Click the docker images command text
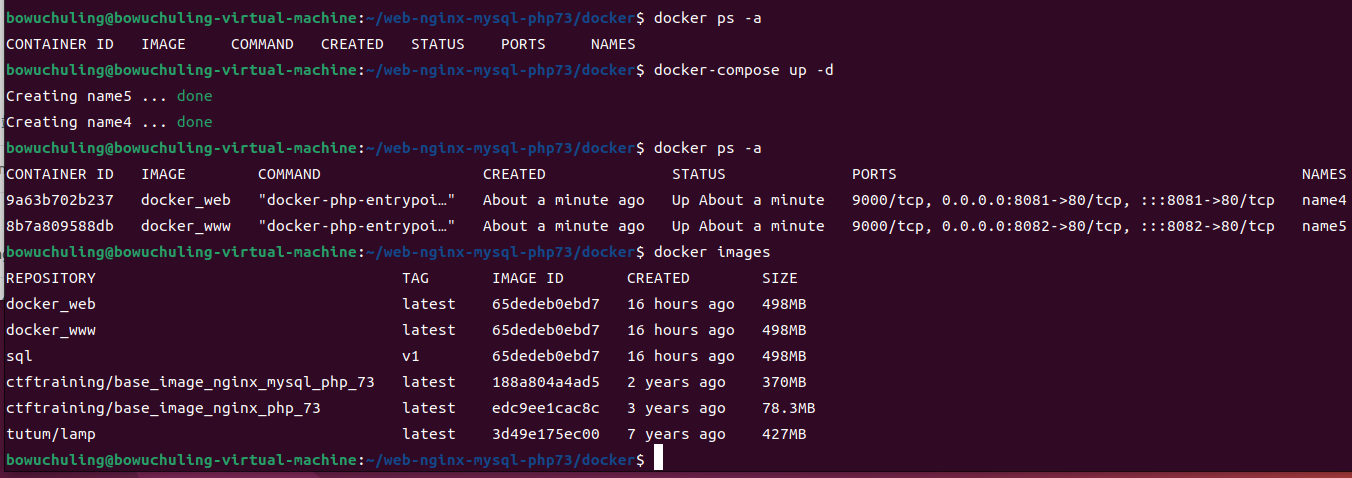This screenshot has width=1352, height=478. click(x=712, y=252)
